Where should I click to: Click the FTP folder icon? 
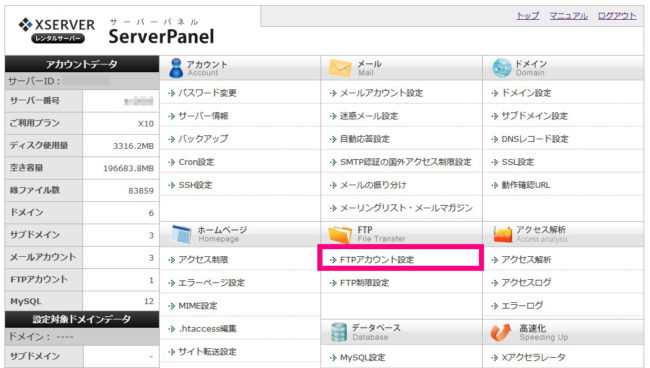pos(340,235)
